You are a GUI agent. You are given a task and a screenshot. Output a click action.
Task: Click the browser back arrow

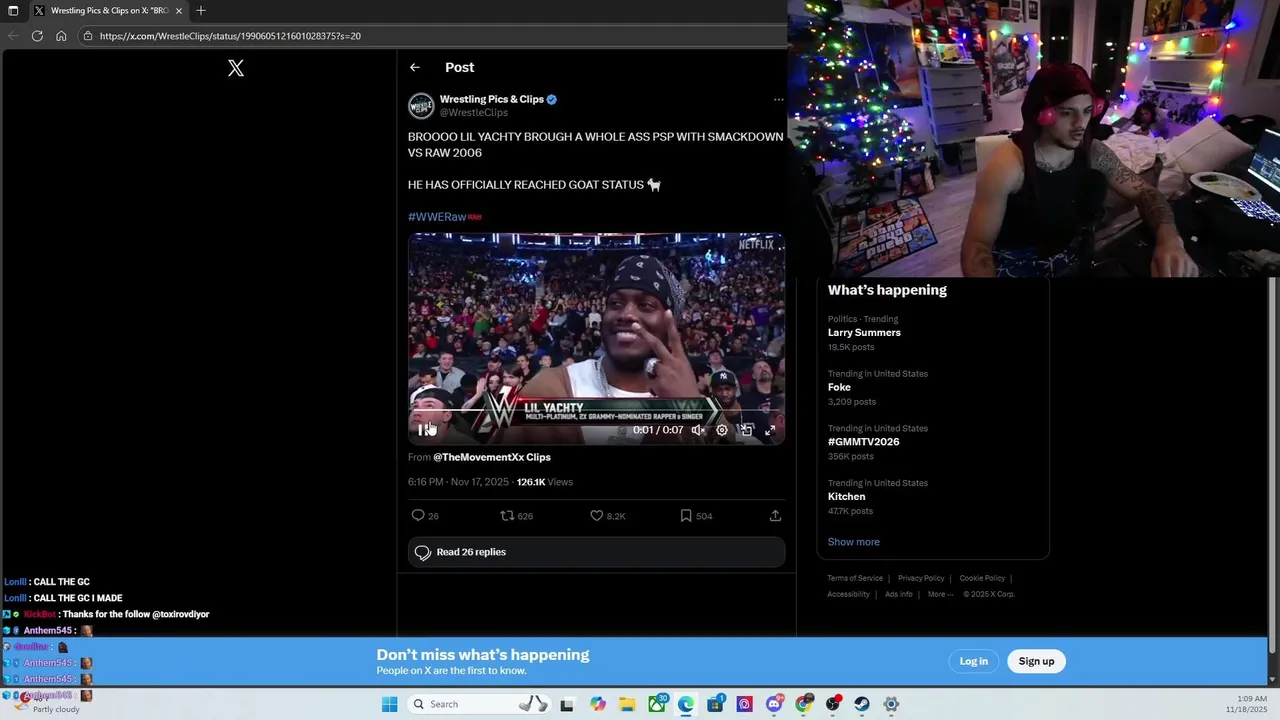13,36
